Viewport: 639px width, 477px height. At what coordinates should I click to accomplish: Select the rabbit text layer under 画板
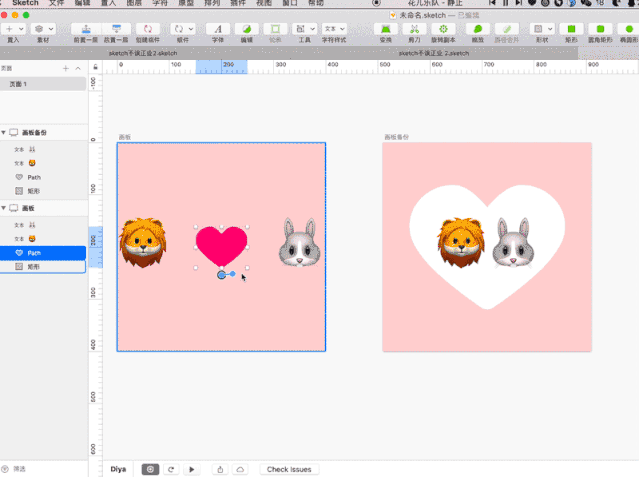[x=43, y=225]
